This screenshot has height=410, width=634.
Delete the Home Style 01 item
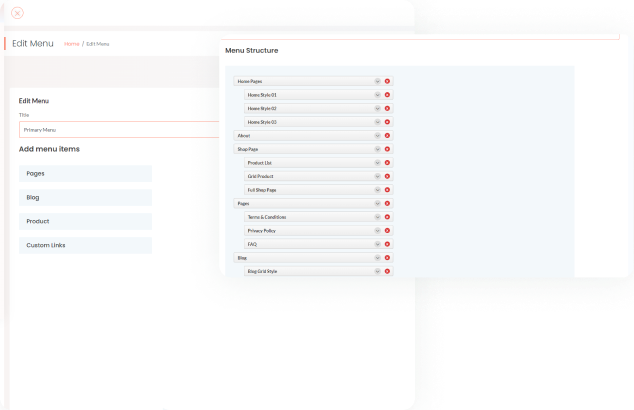pos(387,95)
